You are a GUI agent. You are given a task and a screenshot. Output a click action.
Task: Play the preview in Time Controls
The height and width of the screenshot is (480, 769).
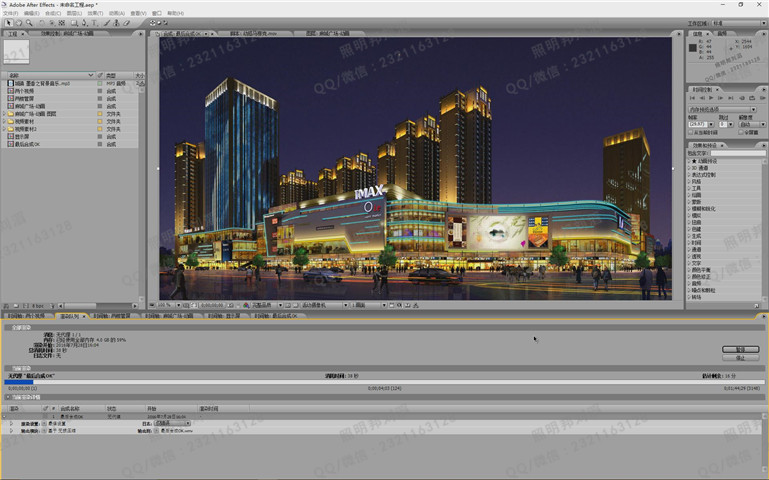(x=711, y=98)
